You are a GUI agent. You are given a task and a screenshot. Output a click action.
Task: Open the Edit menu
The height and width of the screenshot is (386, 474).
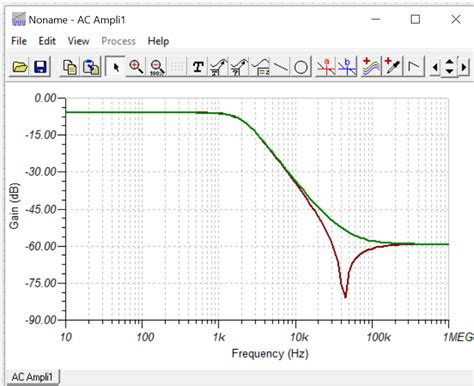[47, 41]
